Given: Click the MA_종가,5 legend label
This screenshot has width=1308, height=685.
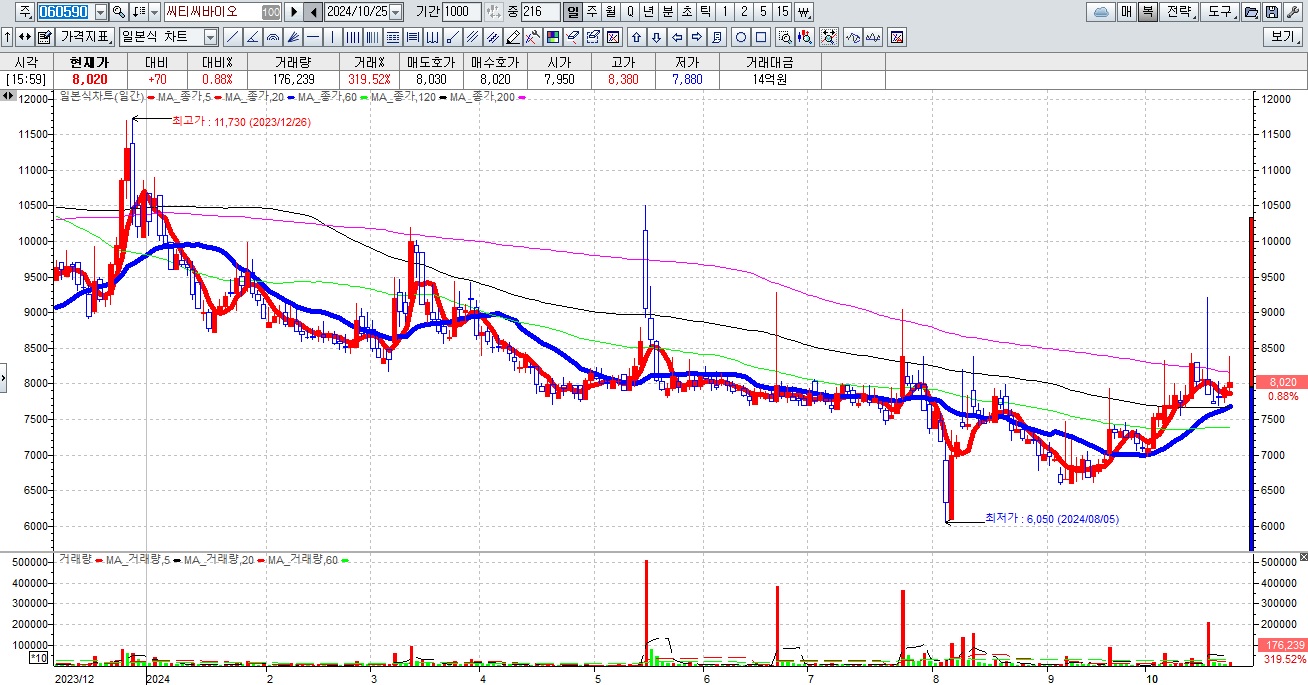Looking at the screenshot, I should pos(183,97).
